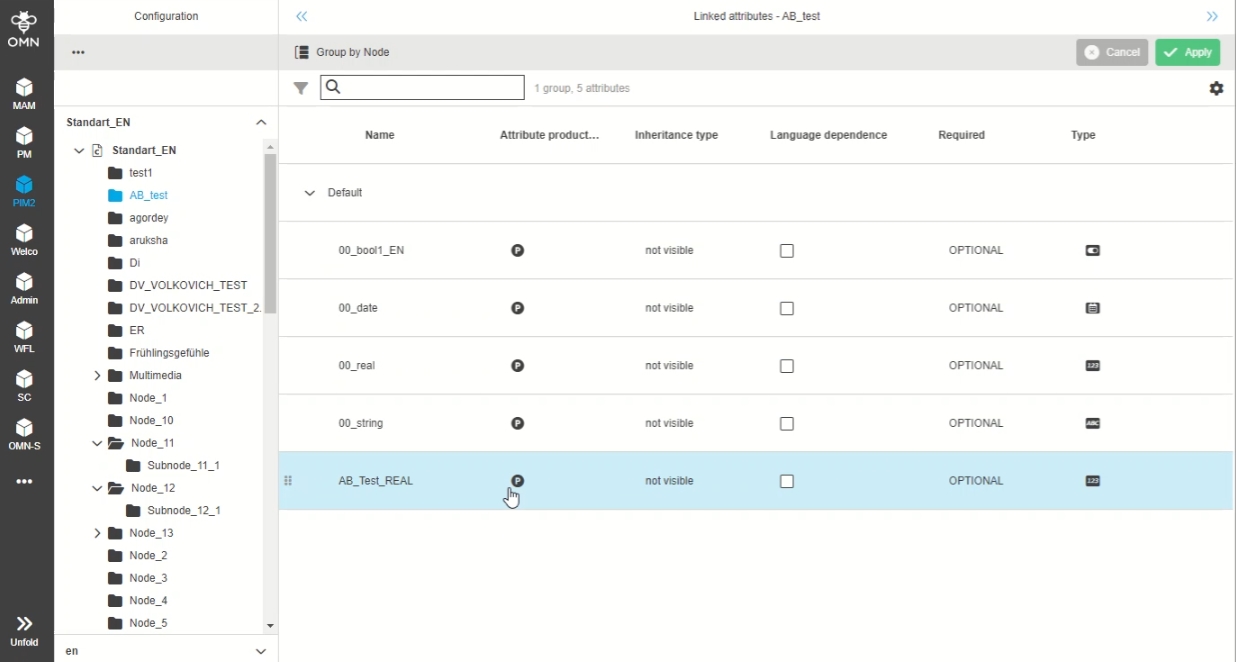Enable language dependence for 00_real
The height and width of the screenshot is (662, 1236).
click(787, 366)
